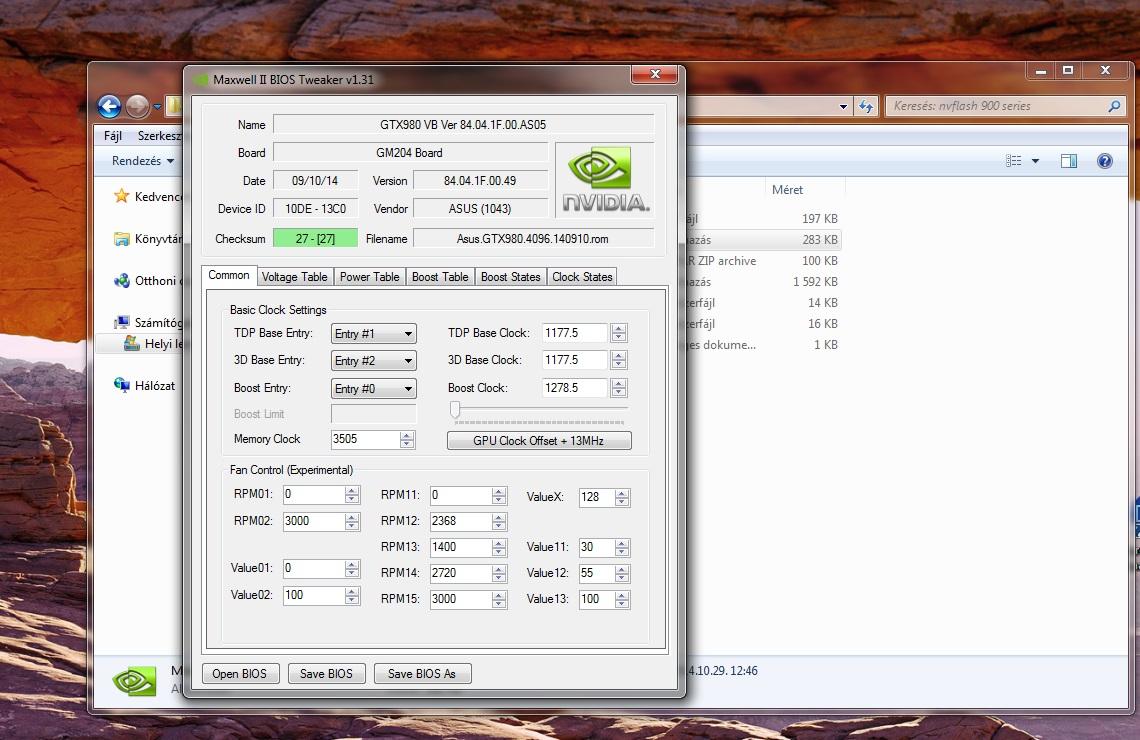Select the Kedvencek star icon in sidebar
Screen dimensions: 1140x740
[x=121, y=196]
